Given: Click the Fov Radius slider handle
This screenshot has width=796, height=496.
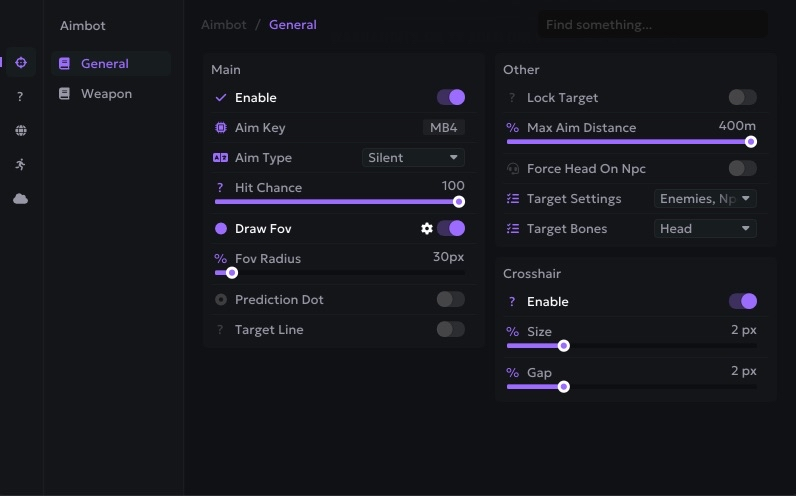Looking at the screenshot, I should click(232, 272).
